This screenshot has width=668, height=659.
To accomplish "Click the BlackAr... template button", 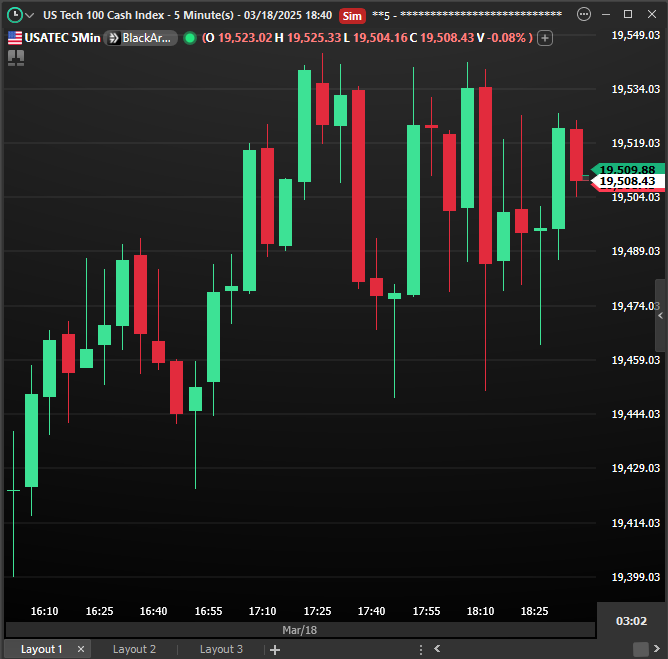I will [x=142, y=38].
